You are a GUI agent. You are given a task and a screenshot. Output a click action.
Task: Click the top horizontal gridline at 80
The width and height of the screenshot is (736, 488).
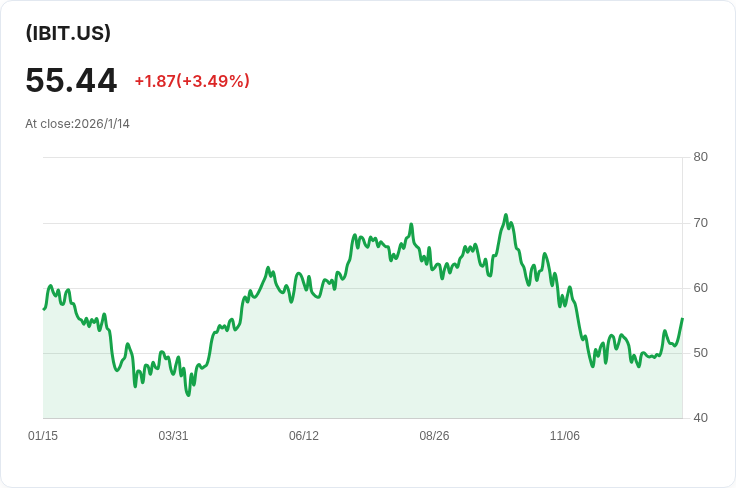360,157
